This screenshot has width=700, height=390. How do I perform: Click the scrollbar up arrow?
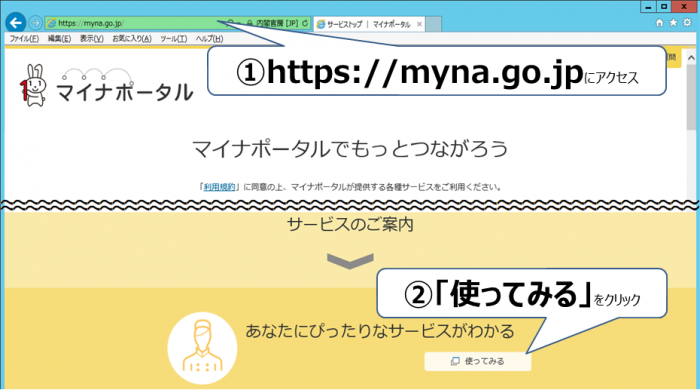(x=691, y=58)
